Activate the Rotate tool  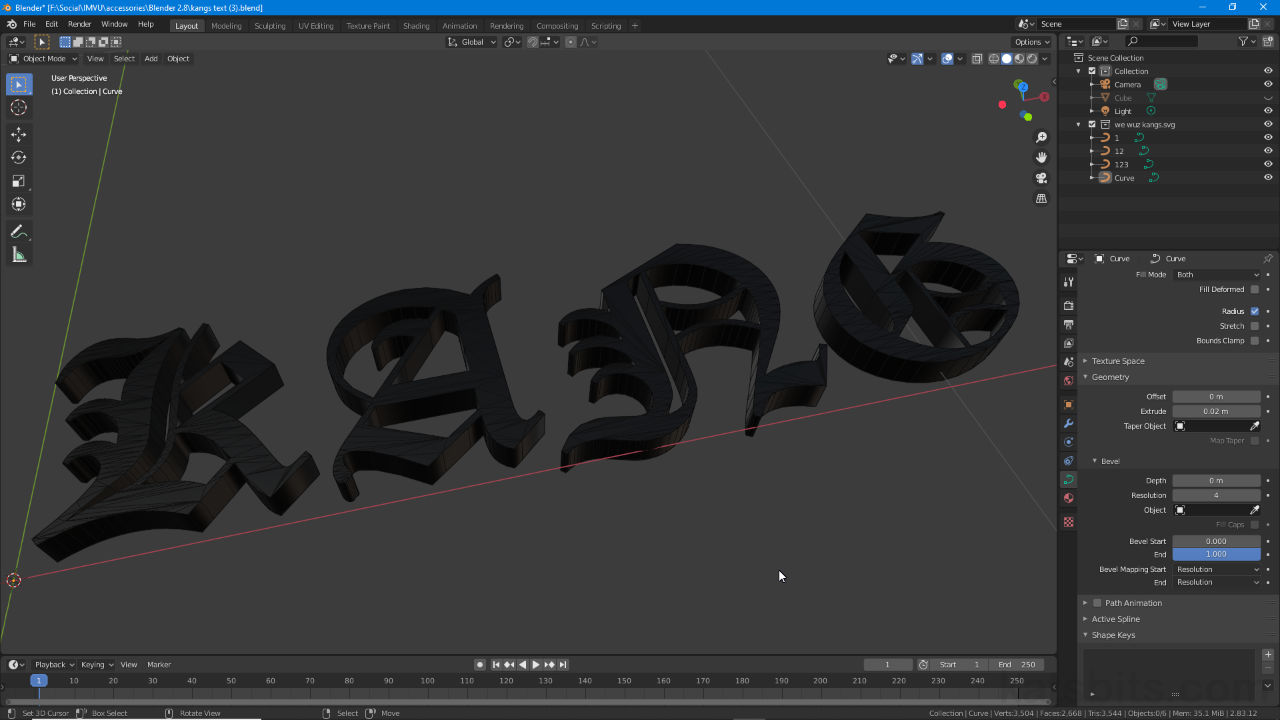point(19,157)
